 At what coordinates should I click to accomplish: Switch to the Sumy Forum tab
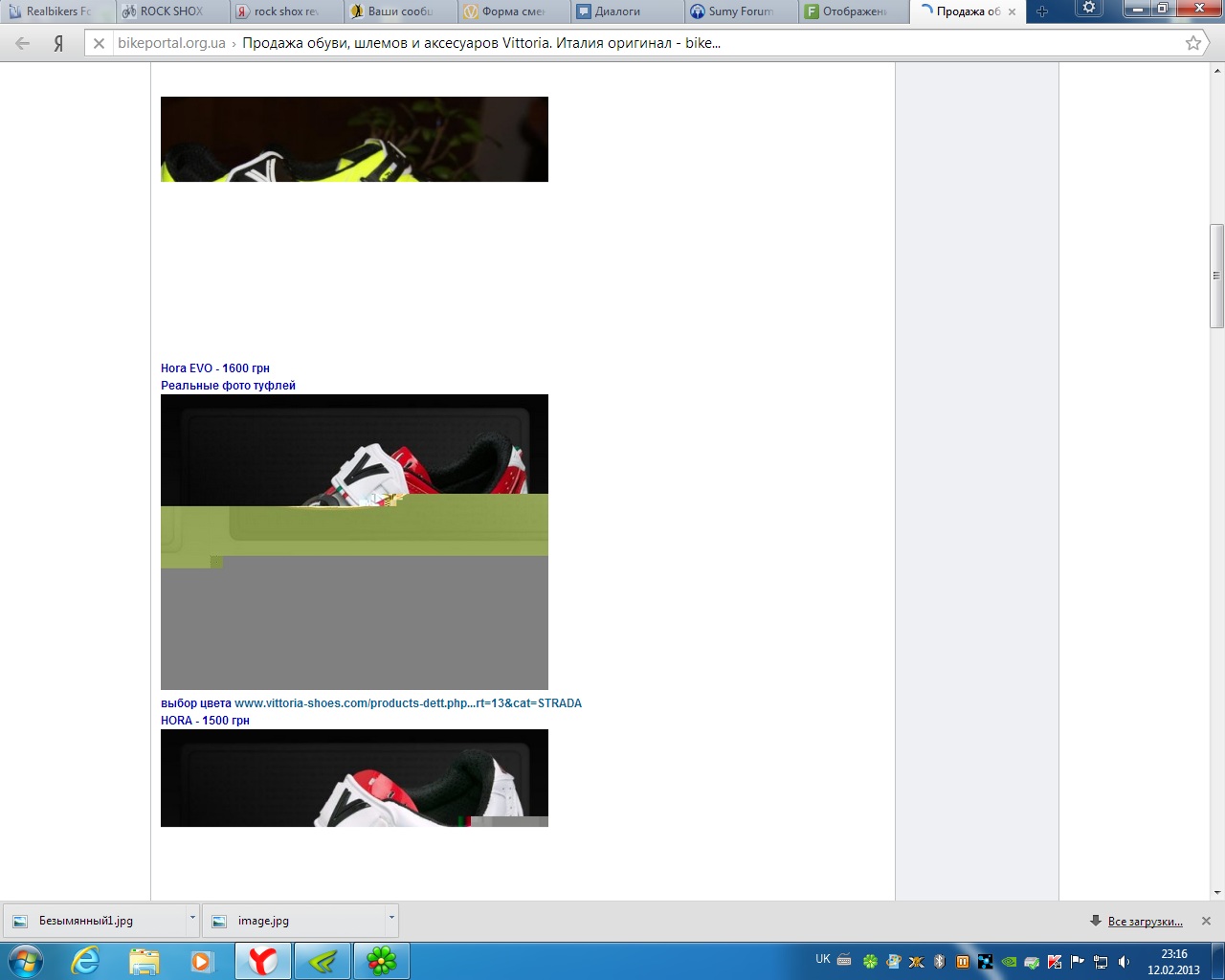pyautogui.click(x=740, y=11)
